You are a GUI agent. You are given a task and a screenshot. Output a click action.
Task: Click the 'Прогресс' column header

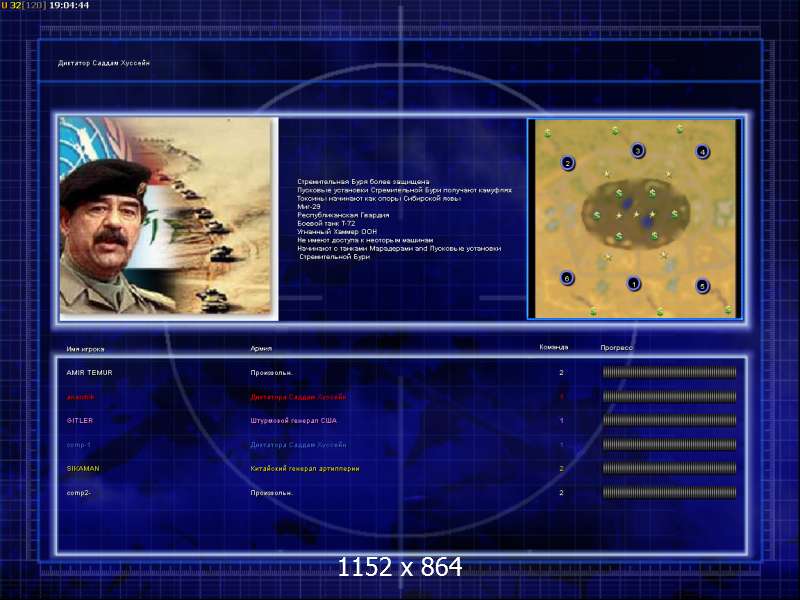tap(616, 347)
